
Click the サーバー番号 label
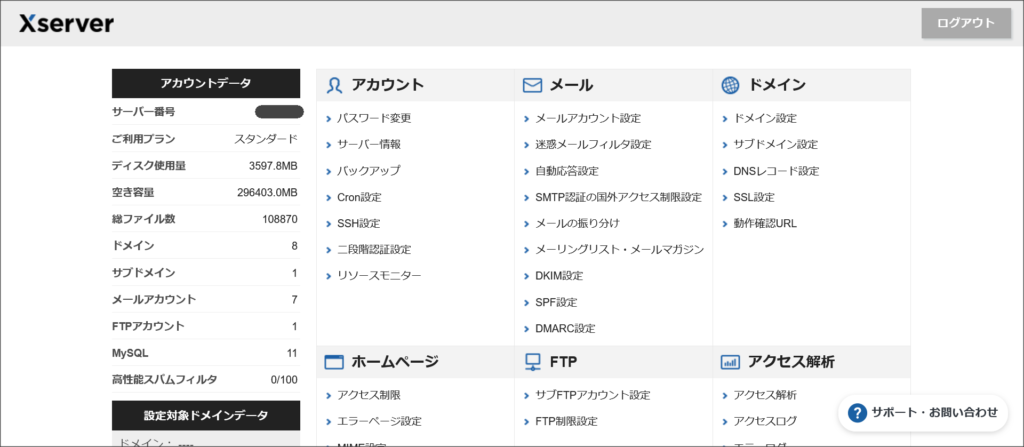click(x=143, y=112)
